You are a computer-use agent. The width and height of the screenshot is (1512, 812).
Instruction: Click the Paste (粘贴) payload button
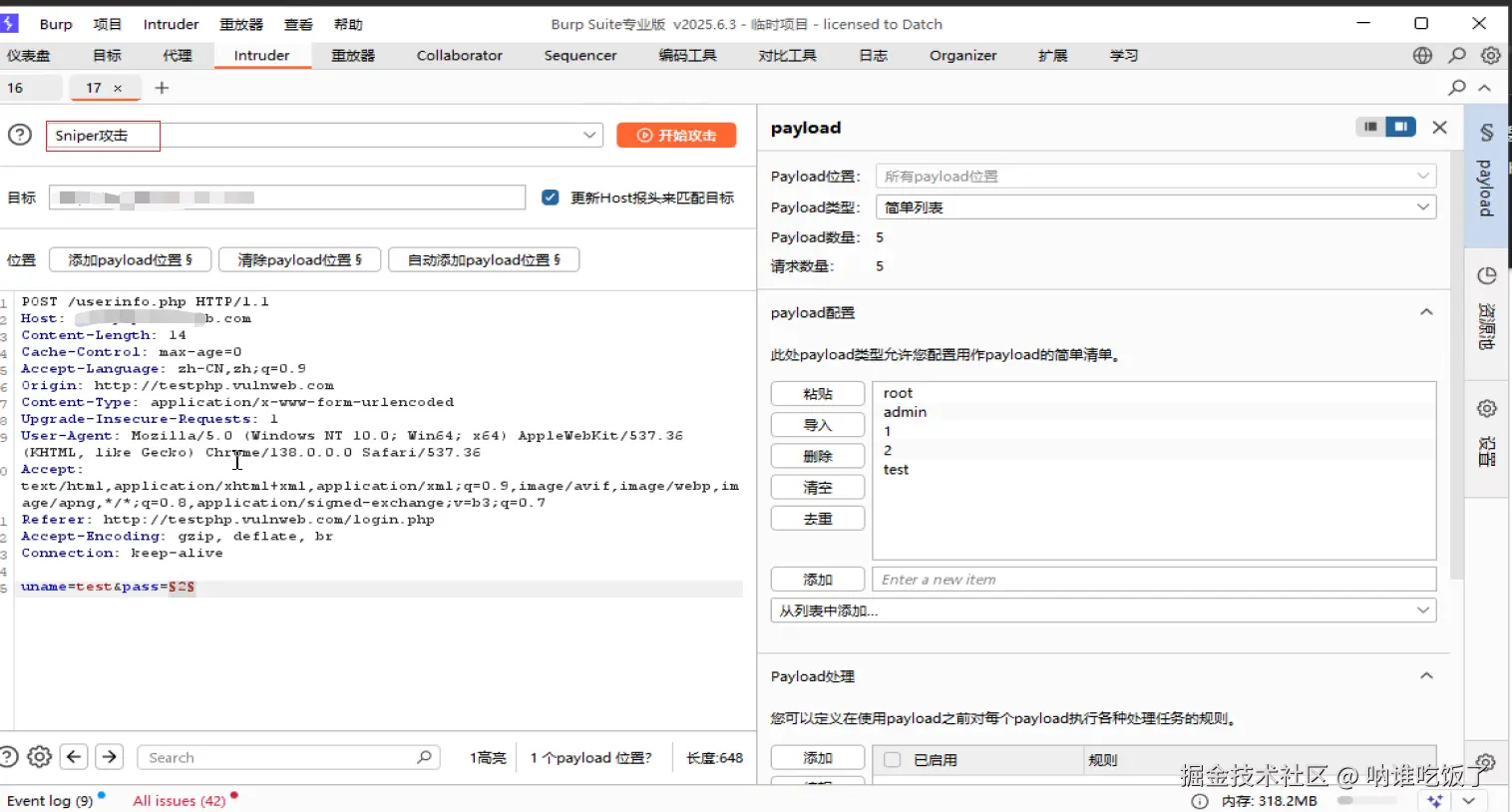pyautogui.click(x=818, y=394)
